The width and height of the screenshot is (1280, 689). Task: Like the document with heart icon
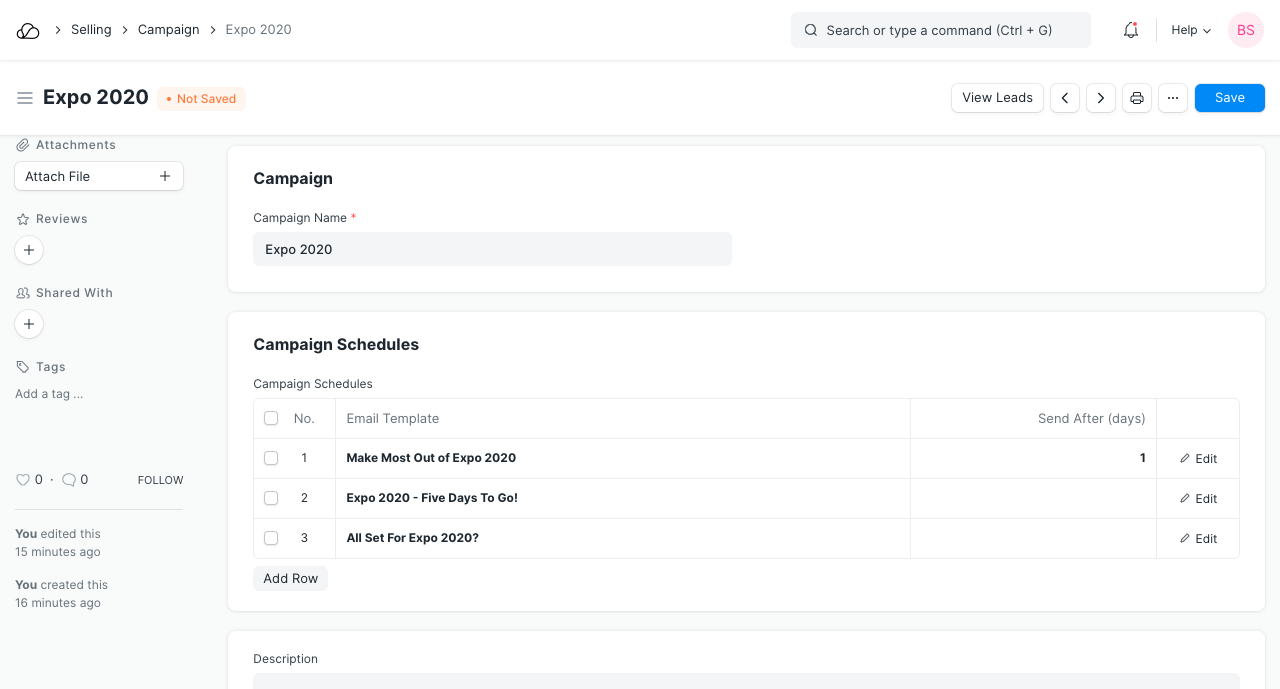click(x=23, y=480)
